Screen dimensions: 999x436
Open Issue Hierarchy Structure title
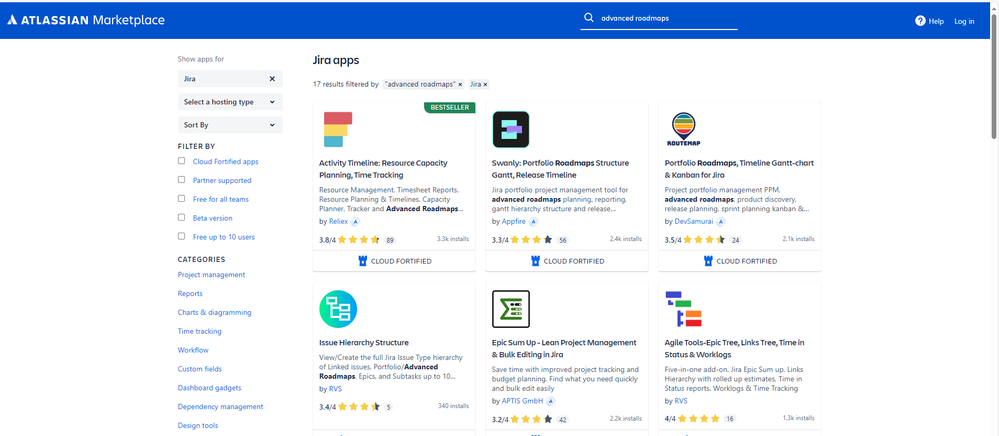coord(364,343)
